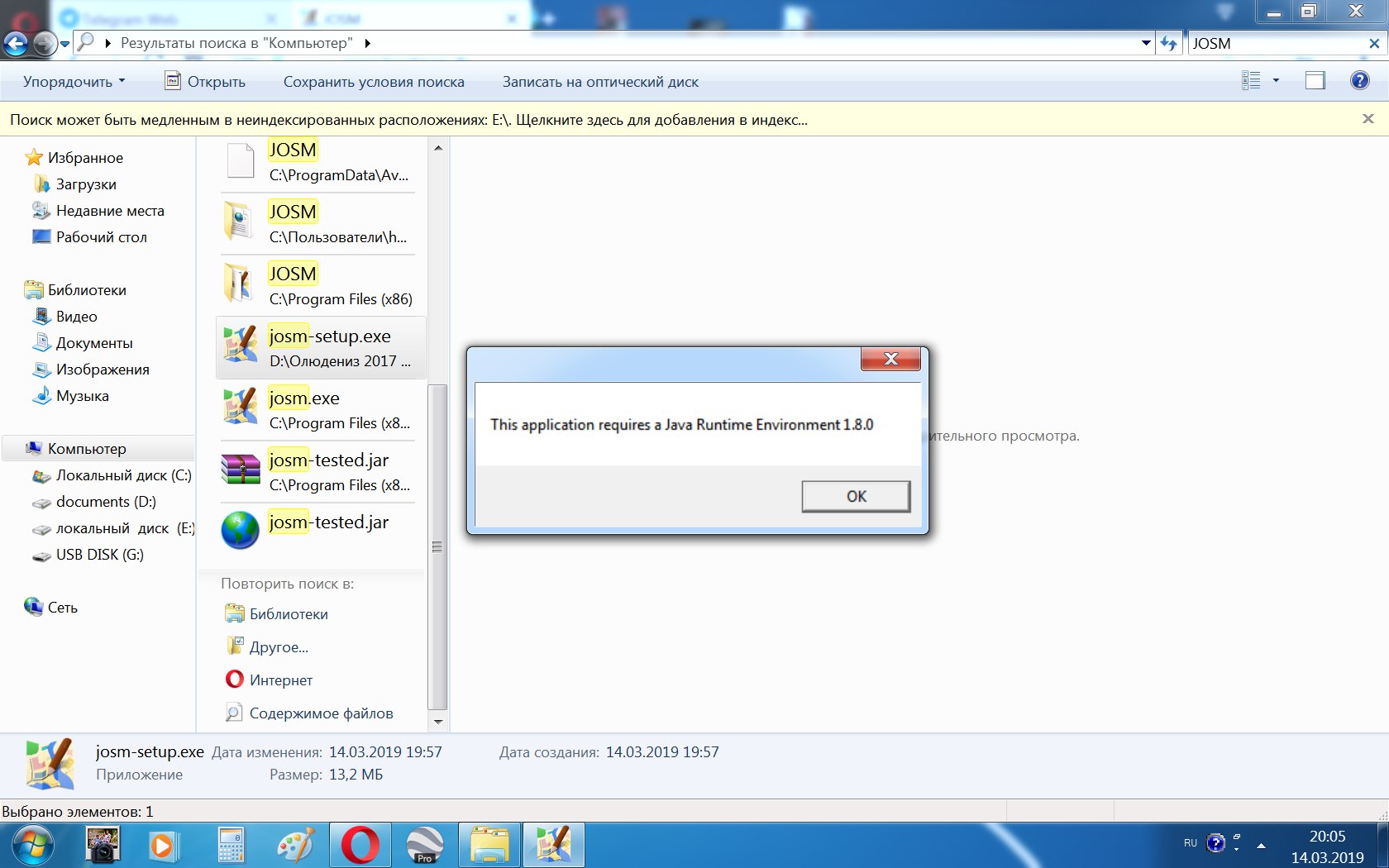Select JOSM folder in C:\Program Files (x86)
This screenshot has width=1389, height=868.
pos(321,286)
